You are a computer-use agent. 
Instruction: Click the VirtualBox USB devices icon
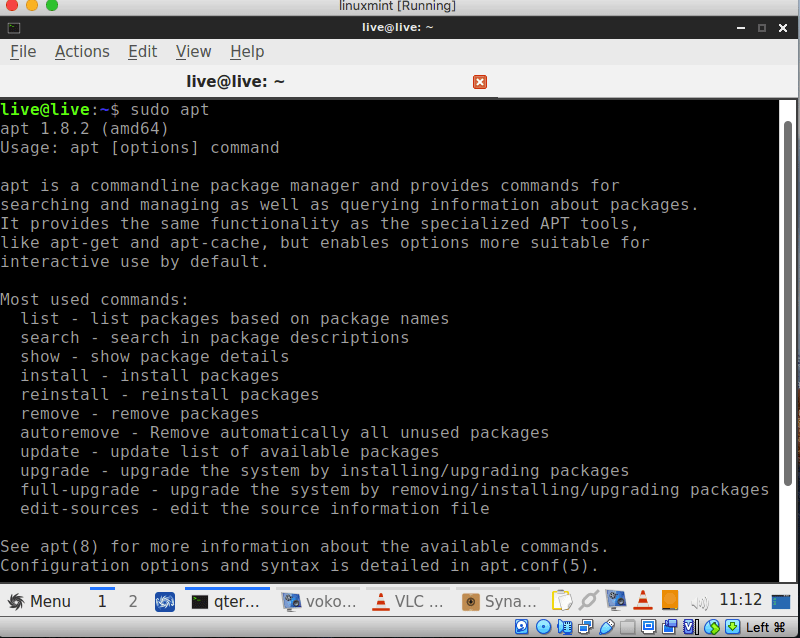point(607,626)
